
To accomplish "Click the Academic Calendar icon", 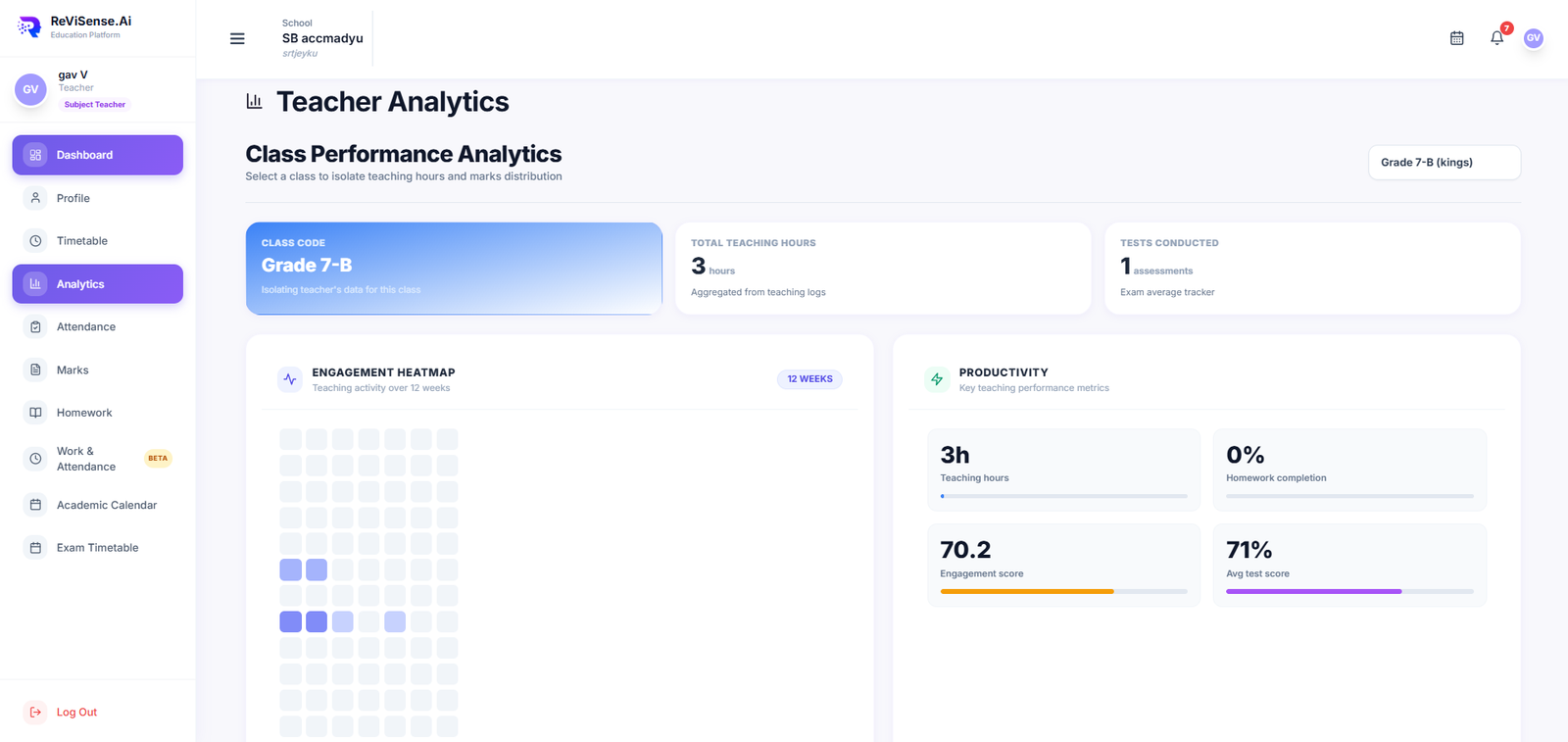I will coord(35,505).
